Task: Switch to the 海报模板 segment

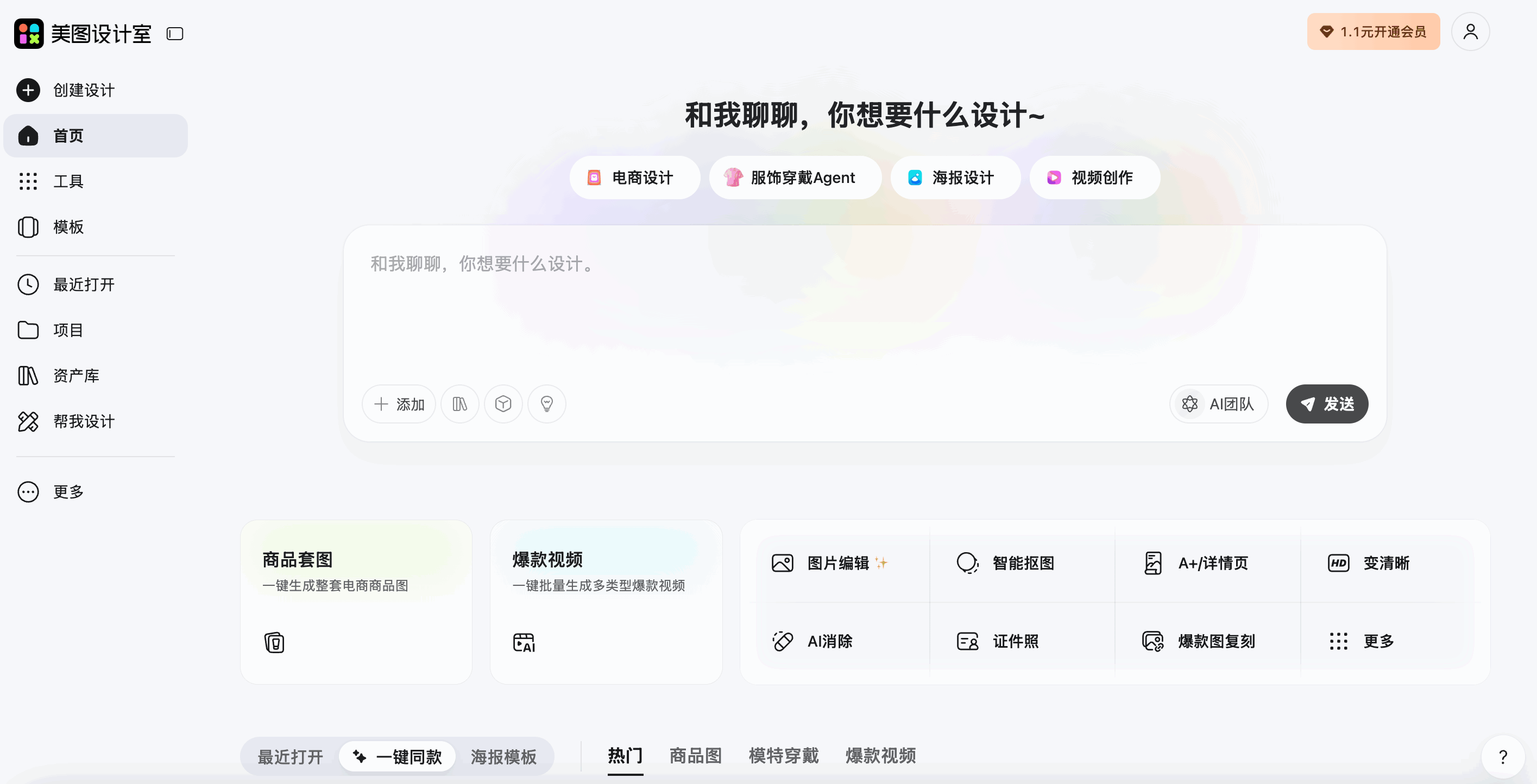Action: (503, 756)
